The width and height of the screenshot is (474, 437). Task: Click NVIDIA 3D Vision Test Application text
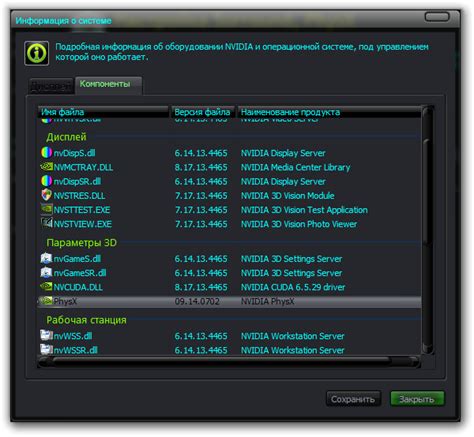pos(304,210)
